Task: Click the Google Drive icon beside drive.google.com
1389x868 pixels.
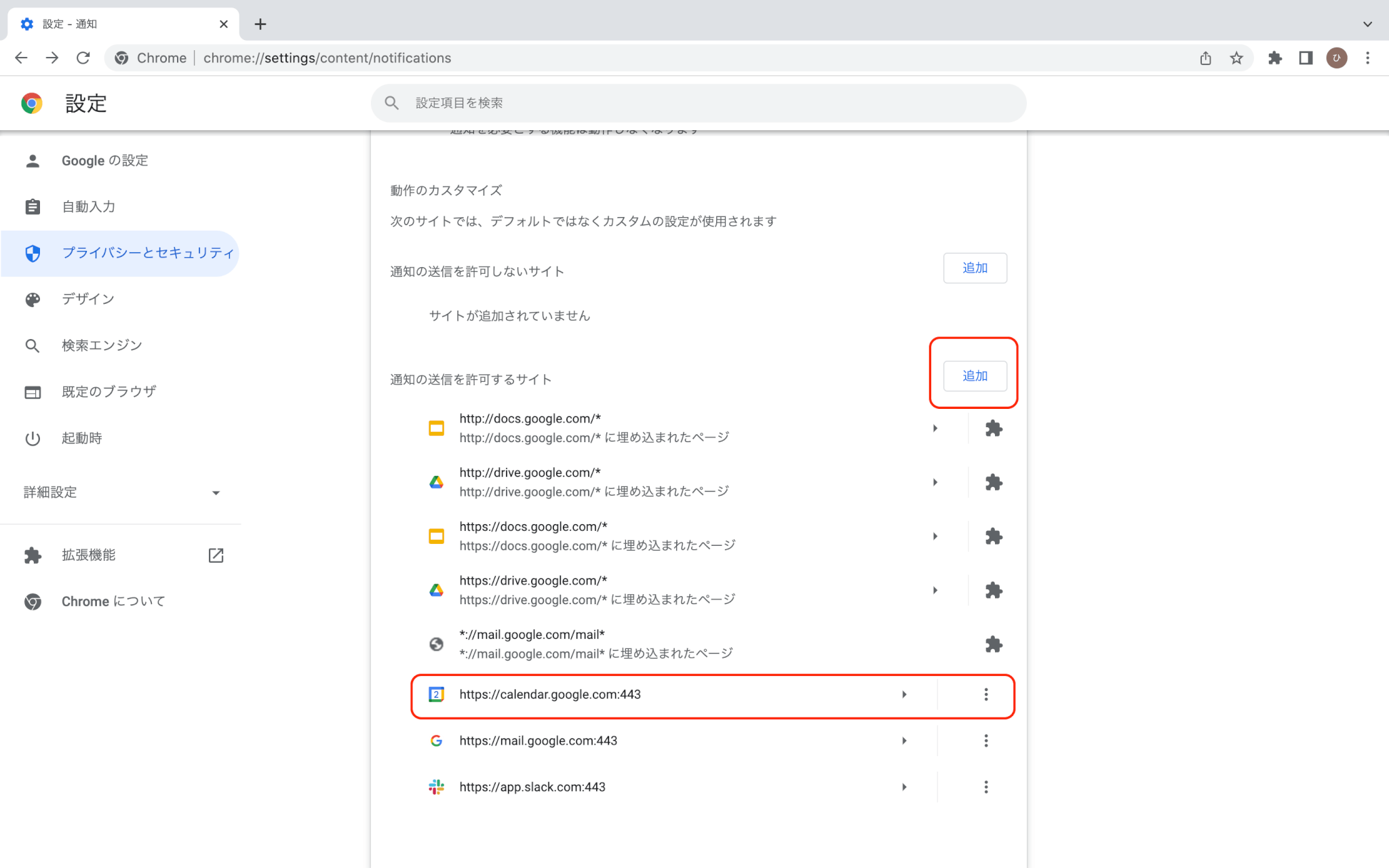Action: 436,481
